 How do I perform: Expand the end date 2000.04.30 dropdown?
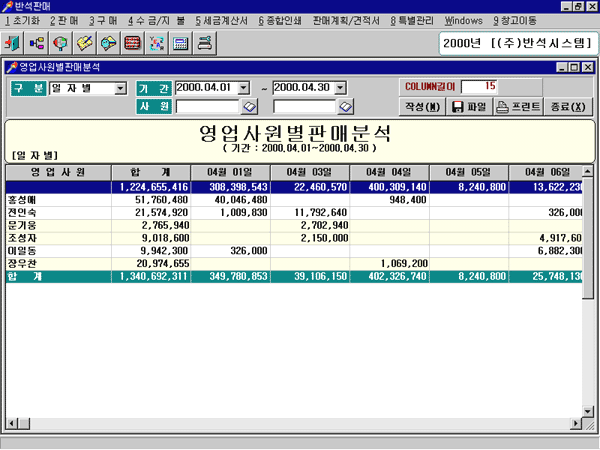pos(340,88)
